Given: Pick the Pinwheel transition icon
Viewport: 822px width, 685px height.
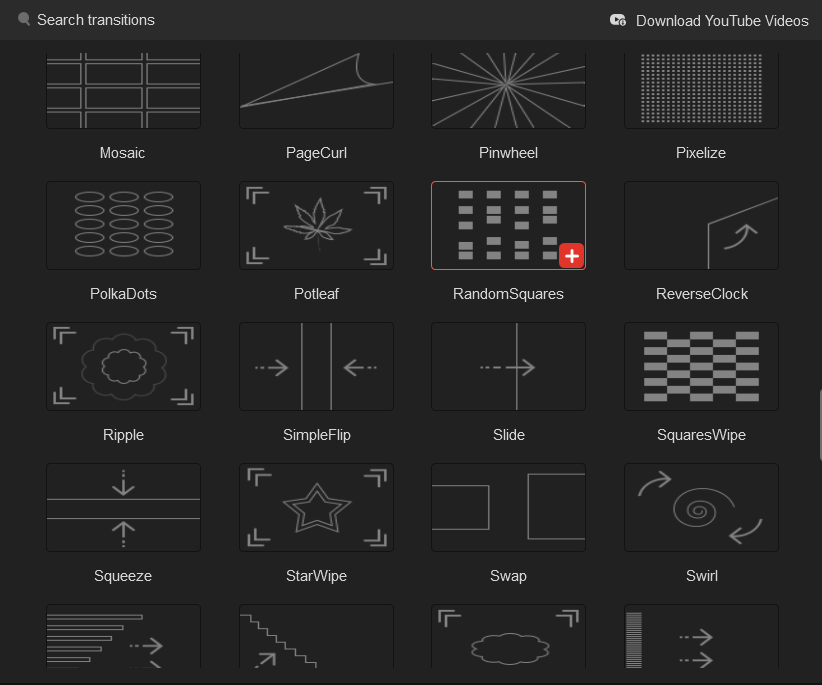Looking at the screenshot, I should [x=508, y=90].
